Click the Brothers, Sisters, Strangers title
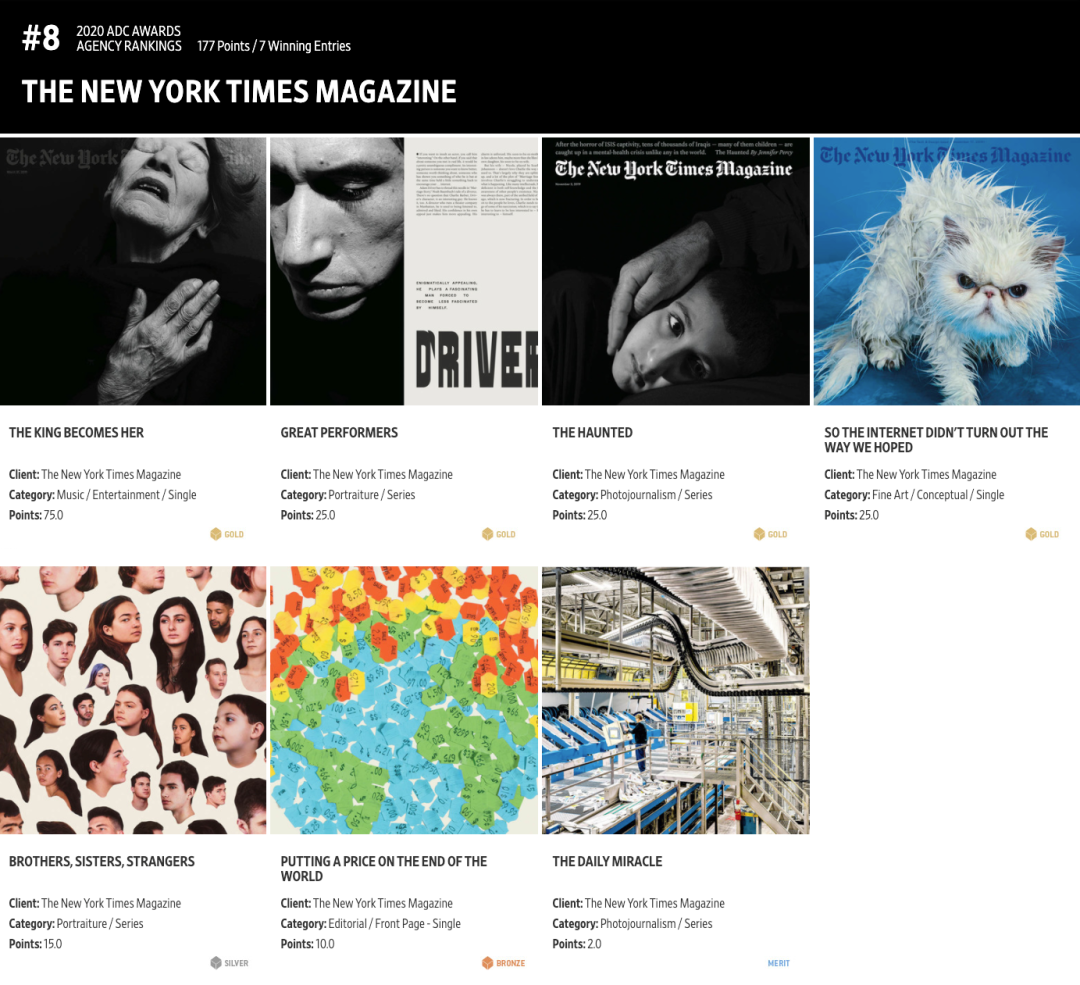The height and width of the screenshot is (985, 1080). pos(102,862)
